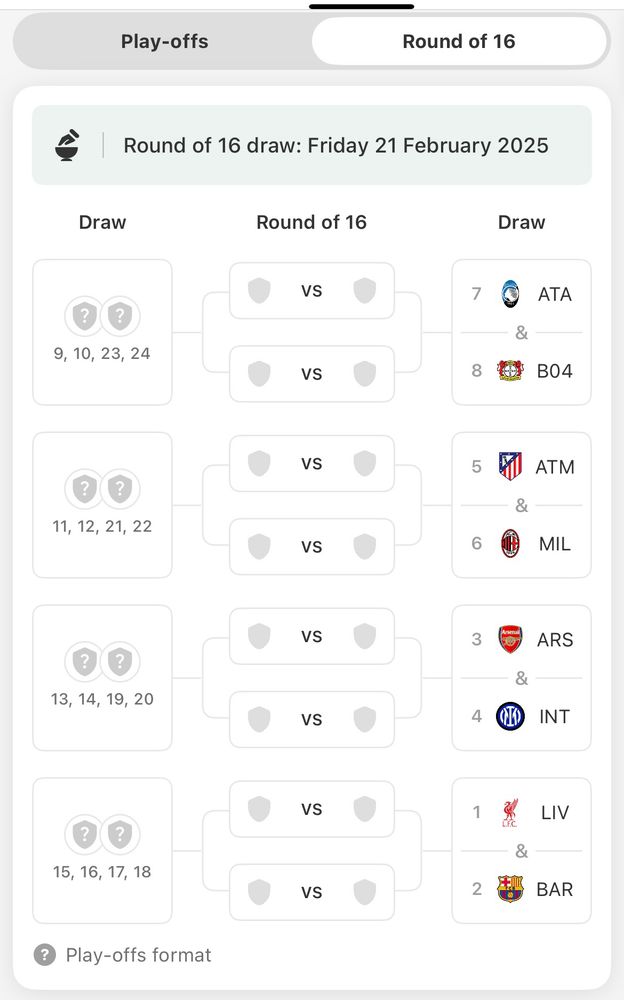Tap the Liverpool LIV crest

(510, 812)
